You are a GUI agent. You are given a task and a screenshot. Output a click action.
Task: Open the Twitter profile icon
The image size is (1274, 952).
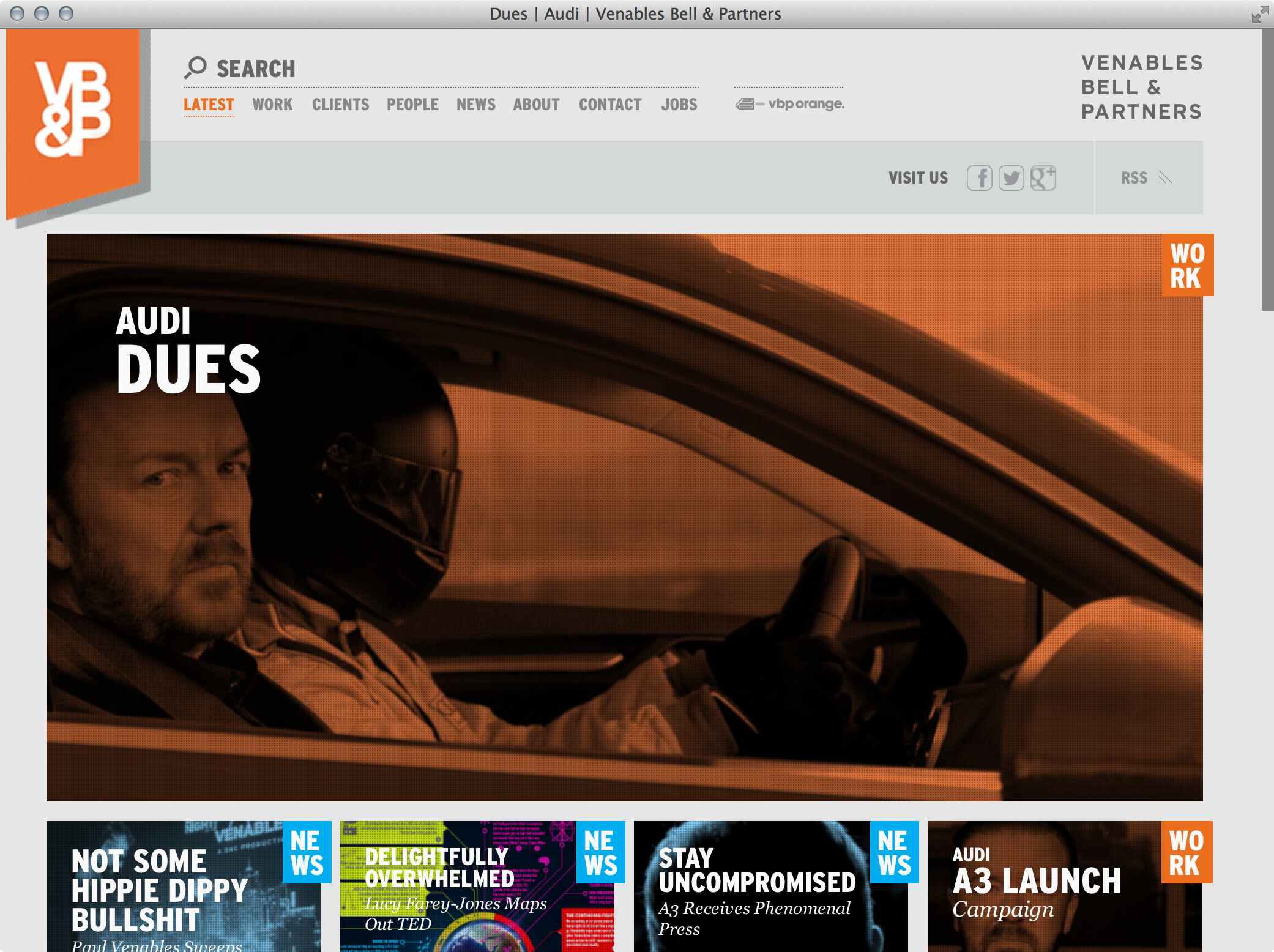(1011, 178)
